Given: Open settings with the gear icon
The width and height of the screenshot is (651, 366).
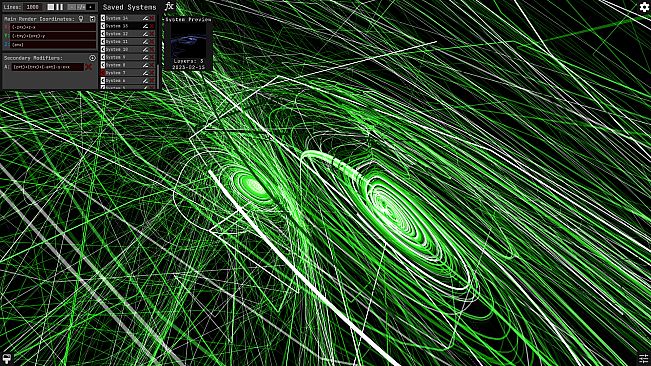Looking at the screenshot, I should pyautogui.click(x=644, y=7).
